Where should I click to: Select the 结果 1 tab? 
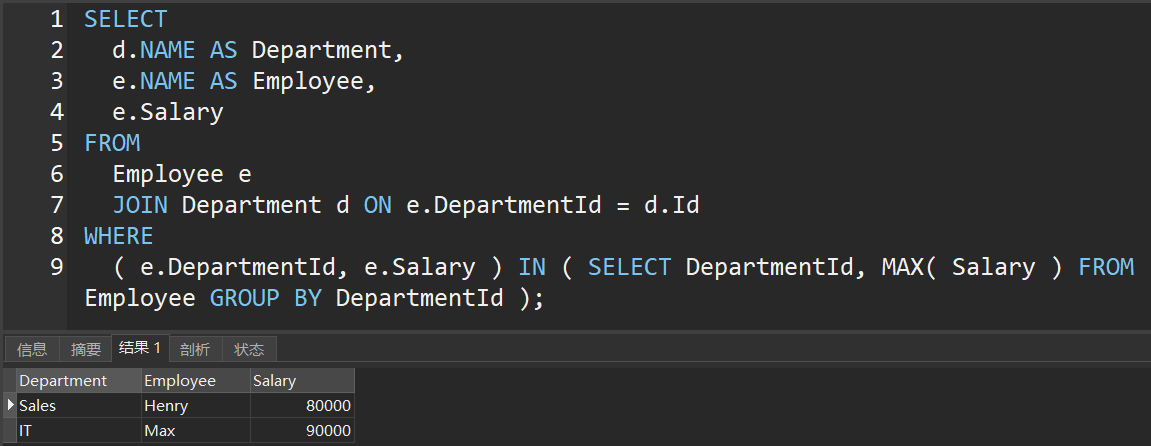[140, 348]
